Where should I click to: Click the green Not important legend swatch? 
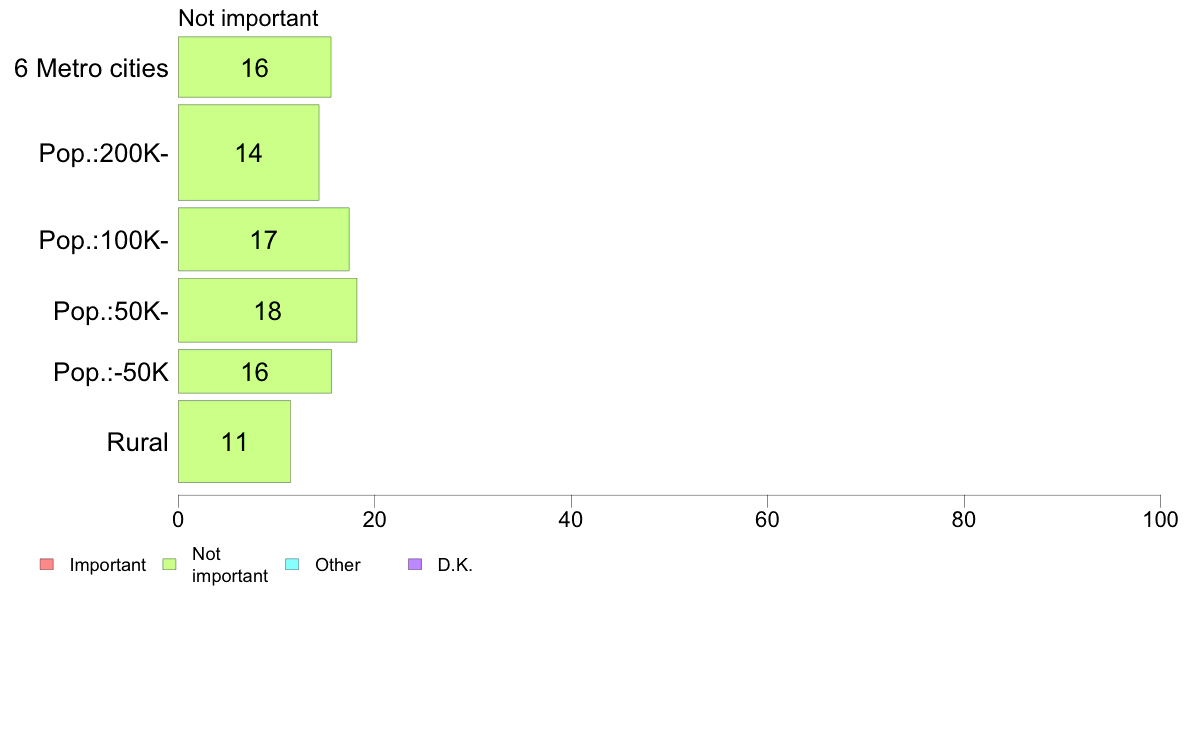point(170,564)
